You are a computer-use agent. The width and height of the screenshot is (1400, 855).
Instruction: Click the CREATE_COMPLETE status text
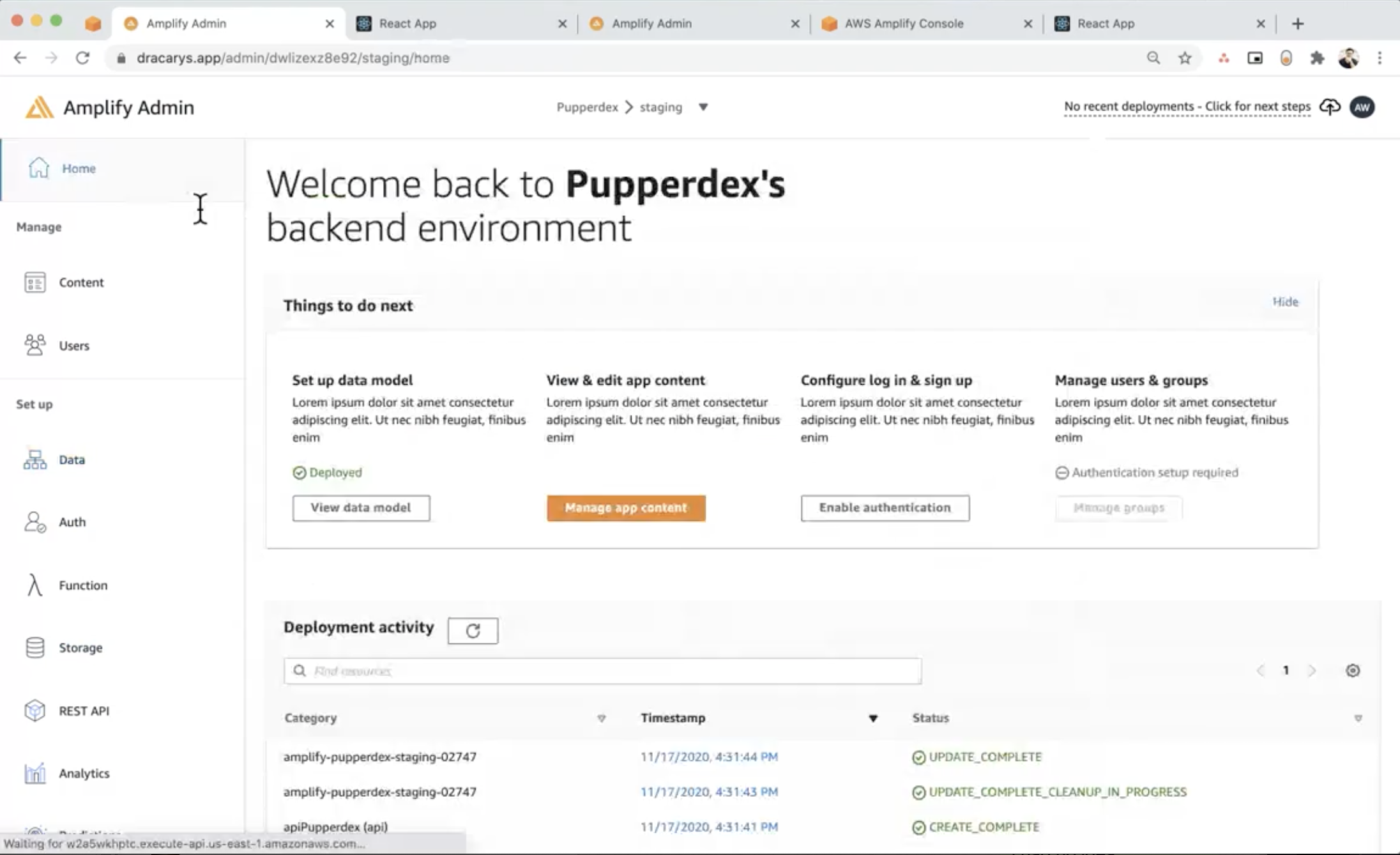coord(984,827)
